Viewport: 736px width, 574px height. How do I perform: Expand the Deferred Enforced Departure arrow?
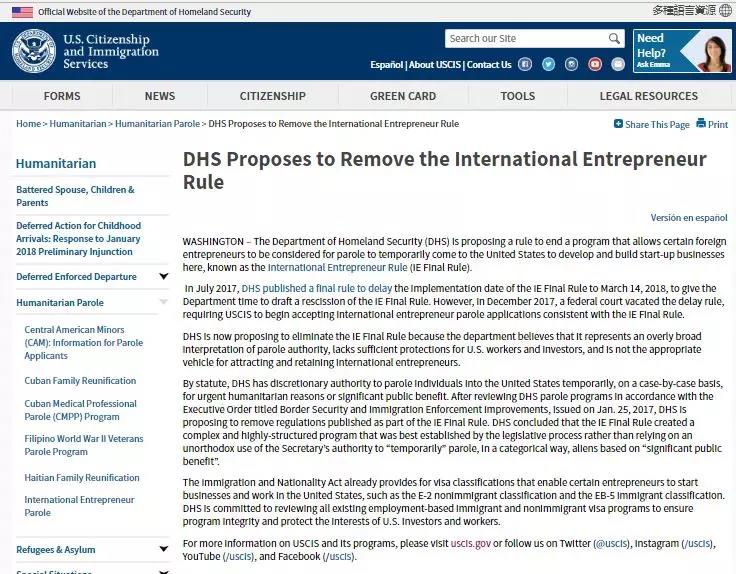coord(163,276)
